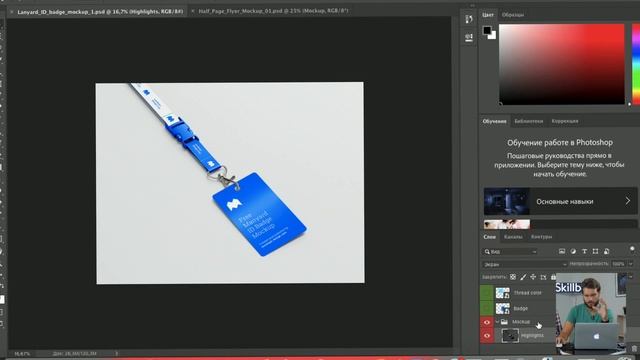Image resolution: width=640 pixels, height=360 pixels.
Task: Click the Highlights layer thumbnail
Action: point(510,336)
